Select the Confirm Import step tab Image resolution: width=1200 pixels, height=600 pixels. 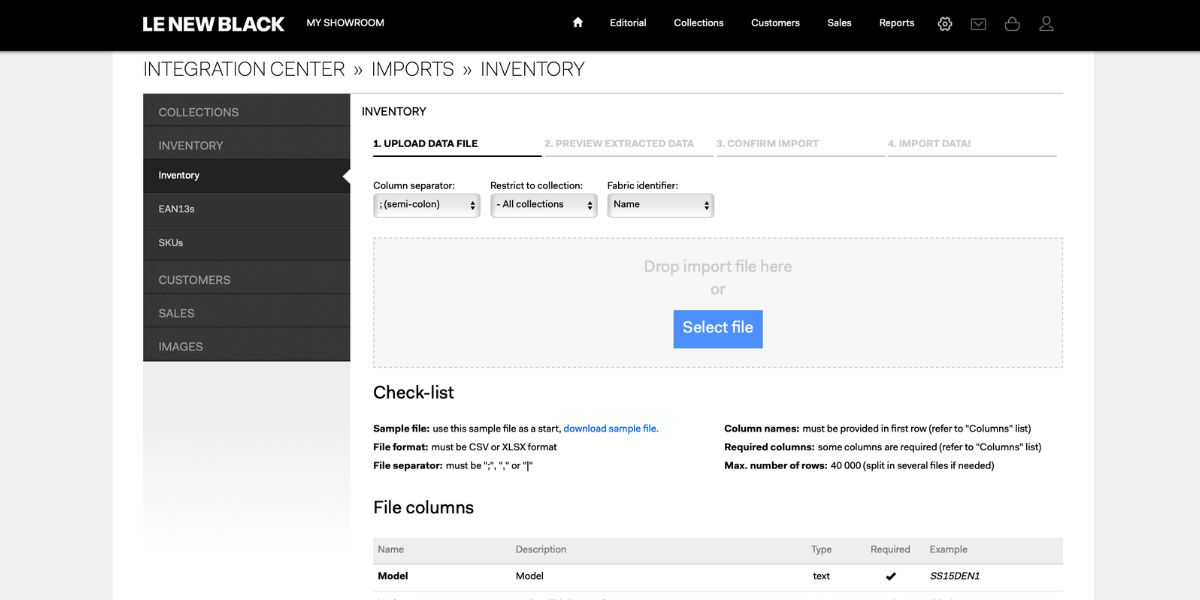pyautogui.click(x=800, y=144)
